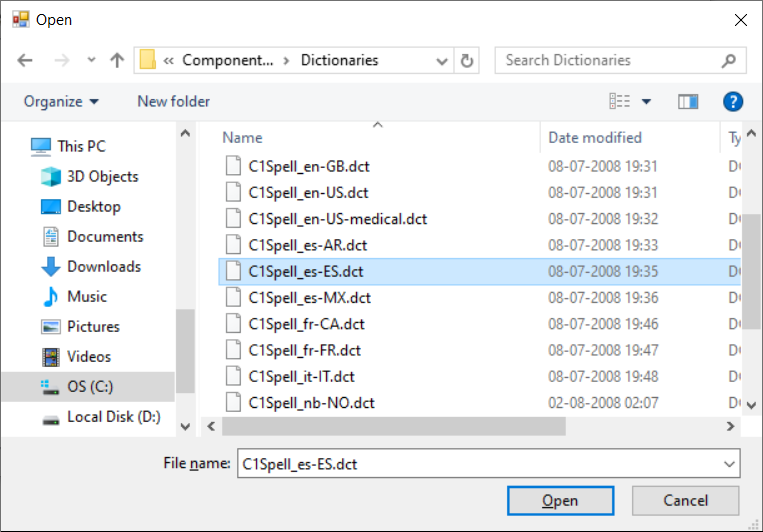Screen dimensions: 763x532
Task: Click the change view layout icon
Action: (620, 101)
